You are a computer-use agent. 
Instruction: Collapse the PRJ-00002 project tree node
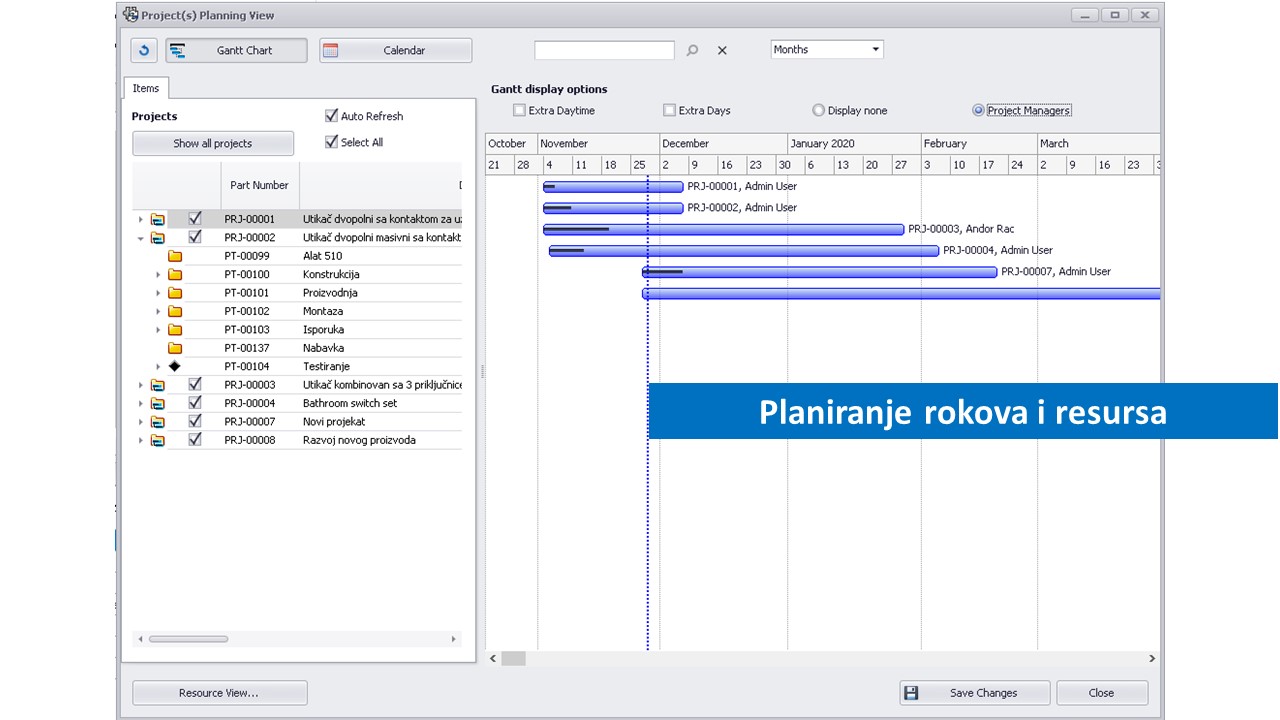(140, 238)
